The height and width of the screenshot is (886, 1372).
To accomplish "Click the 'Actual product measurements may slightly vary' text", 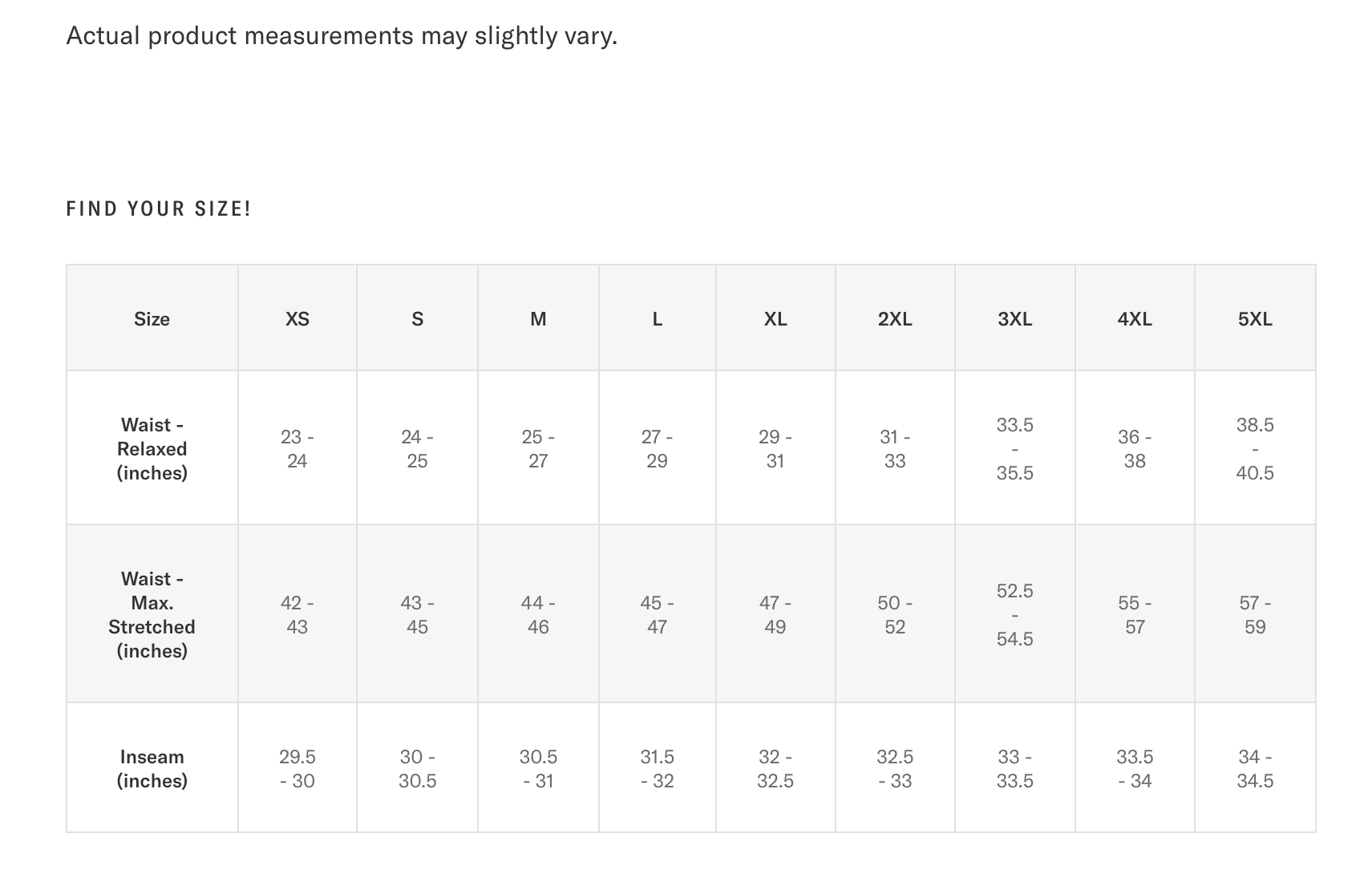I will [342, 36].
